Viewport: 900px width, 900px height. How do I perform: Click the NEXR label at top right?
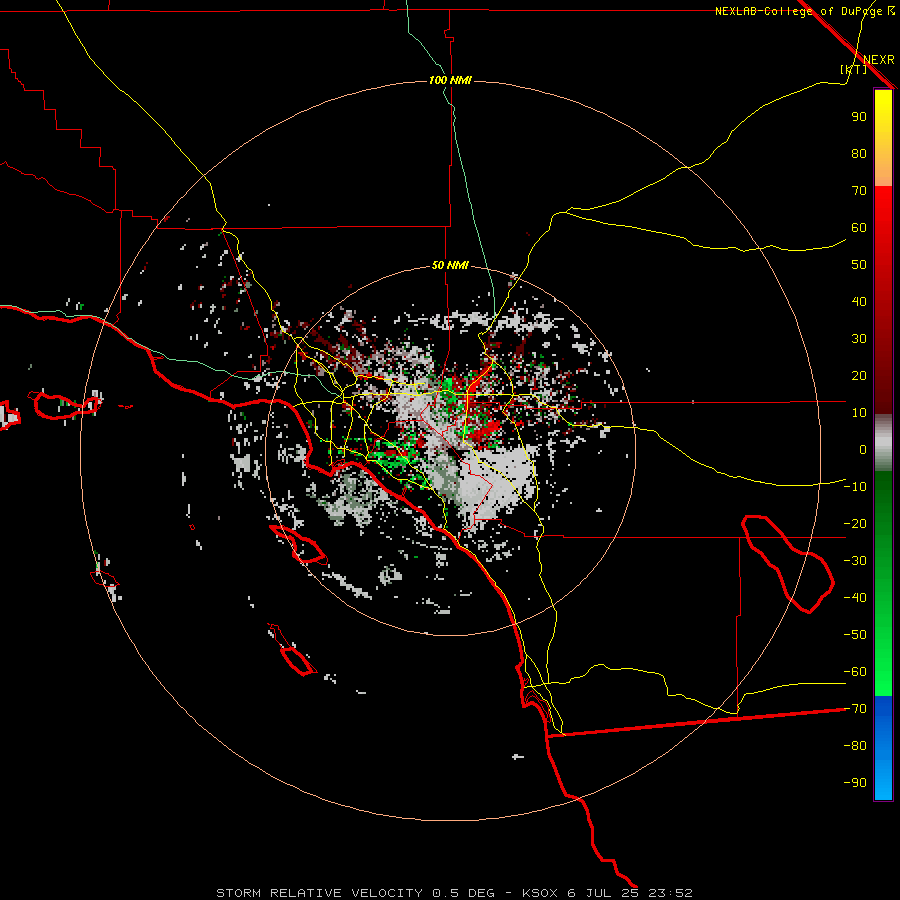(879, 60)
